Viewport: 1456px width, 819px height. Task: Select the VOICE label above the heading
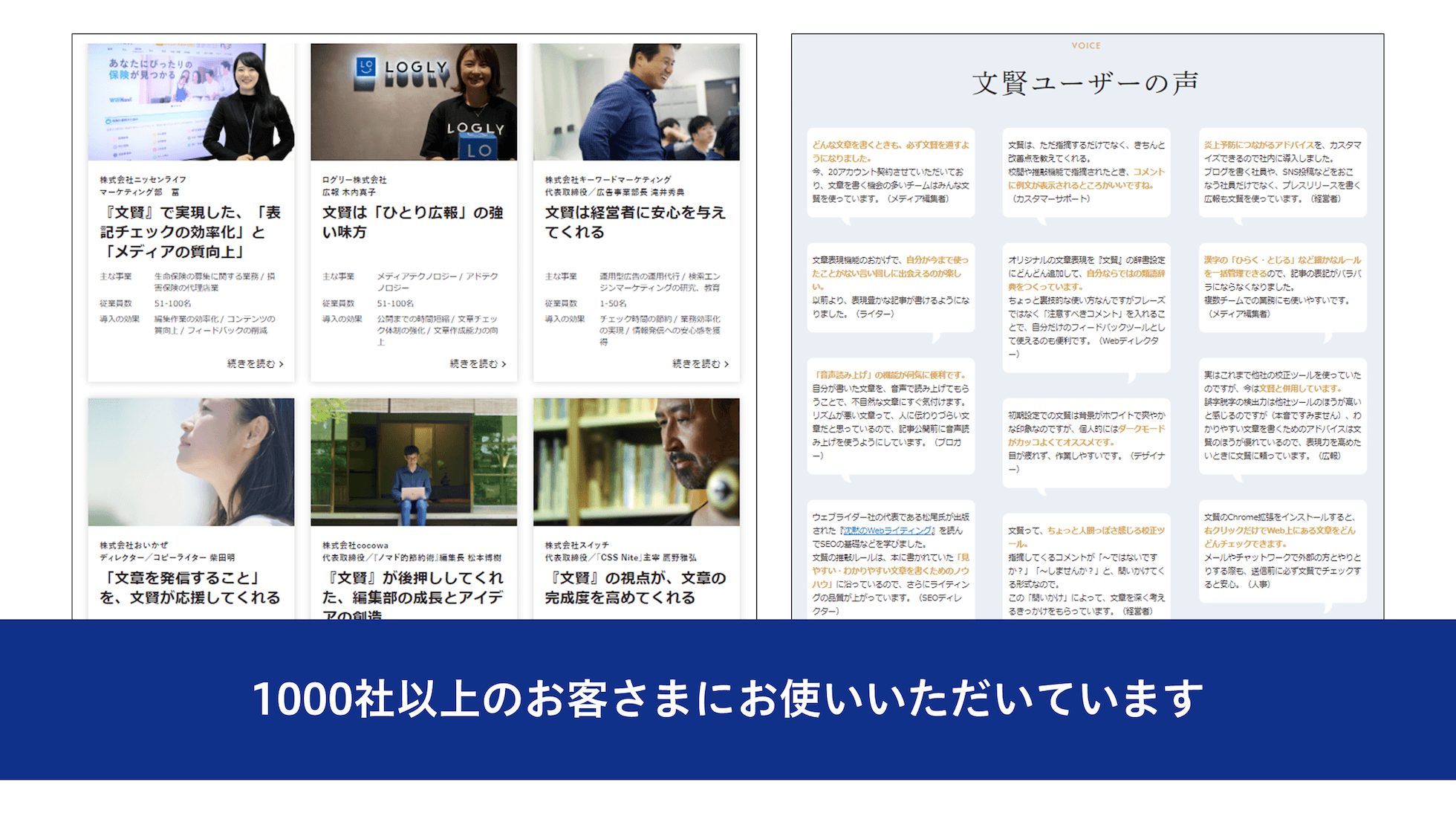pos(1086,46)
